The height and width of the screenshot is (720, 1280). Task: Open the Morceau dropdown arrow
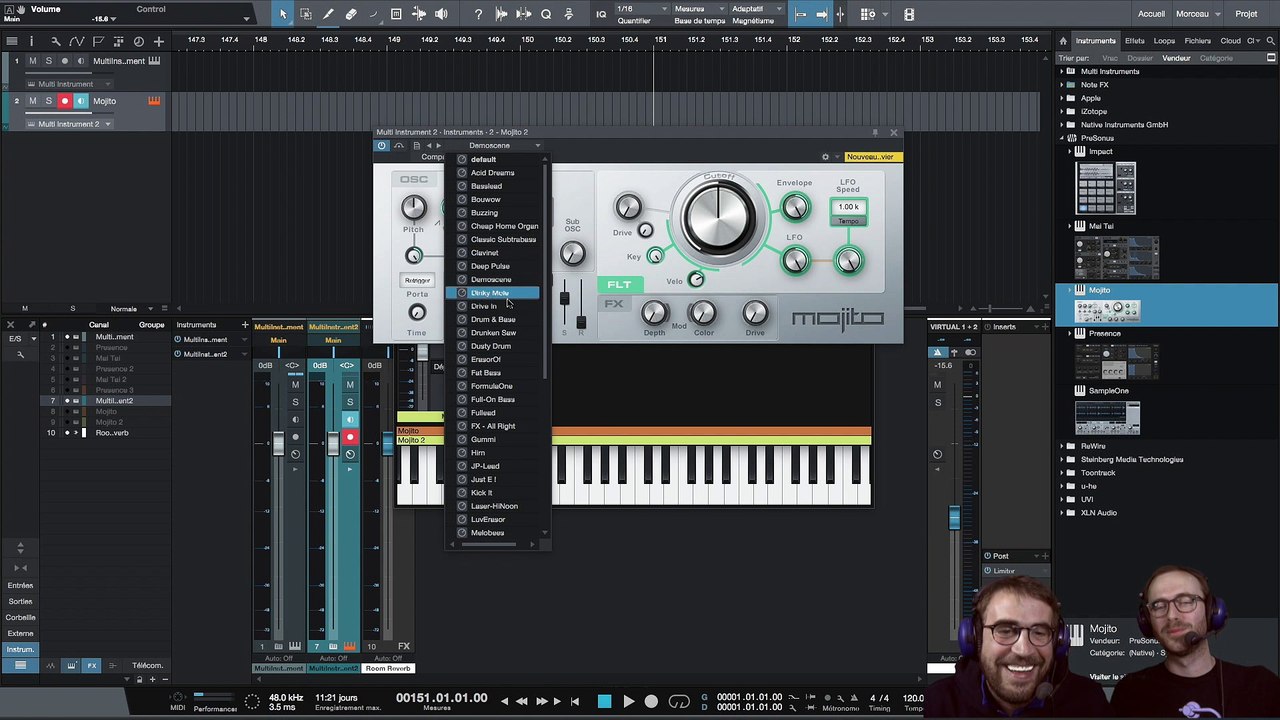coord(1216,14)
